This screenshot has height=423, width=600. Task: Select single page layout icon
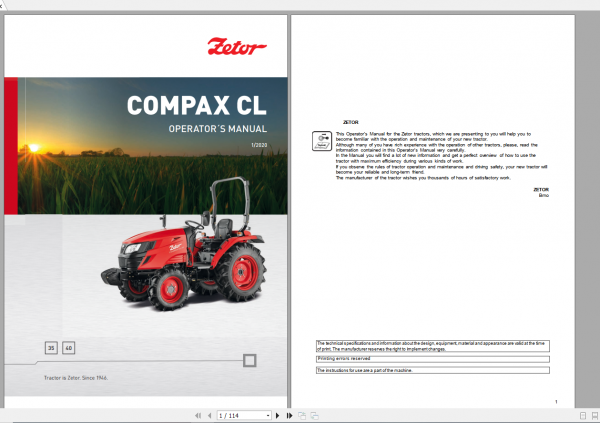tap(583, 415)
